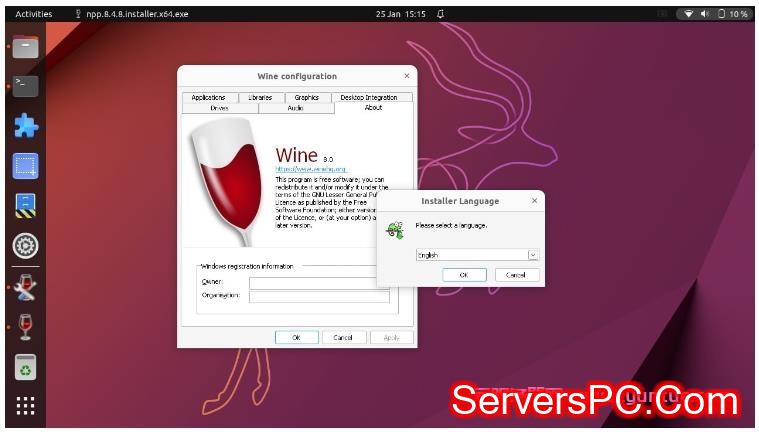
Task: Launch Terminal from the dock
Action: click(x=25, y=86)
